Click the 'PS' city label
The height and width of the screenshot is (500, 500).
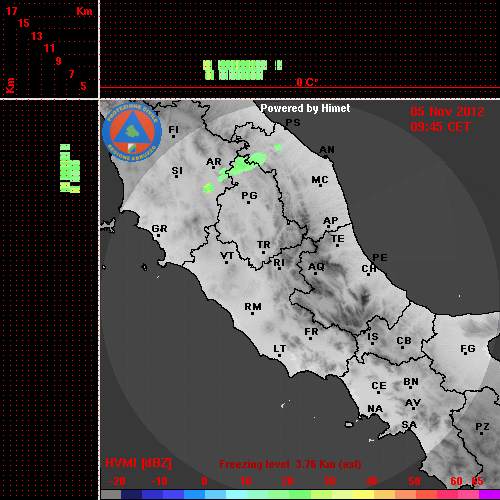[293, 123]
